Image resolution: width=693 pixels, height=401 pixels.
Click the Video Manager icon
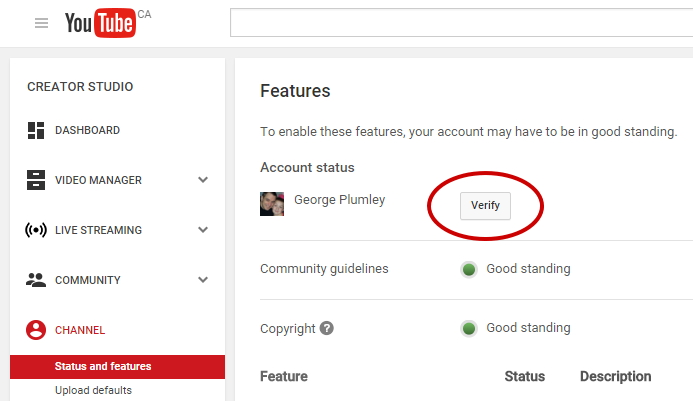pos(36,180)
